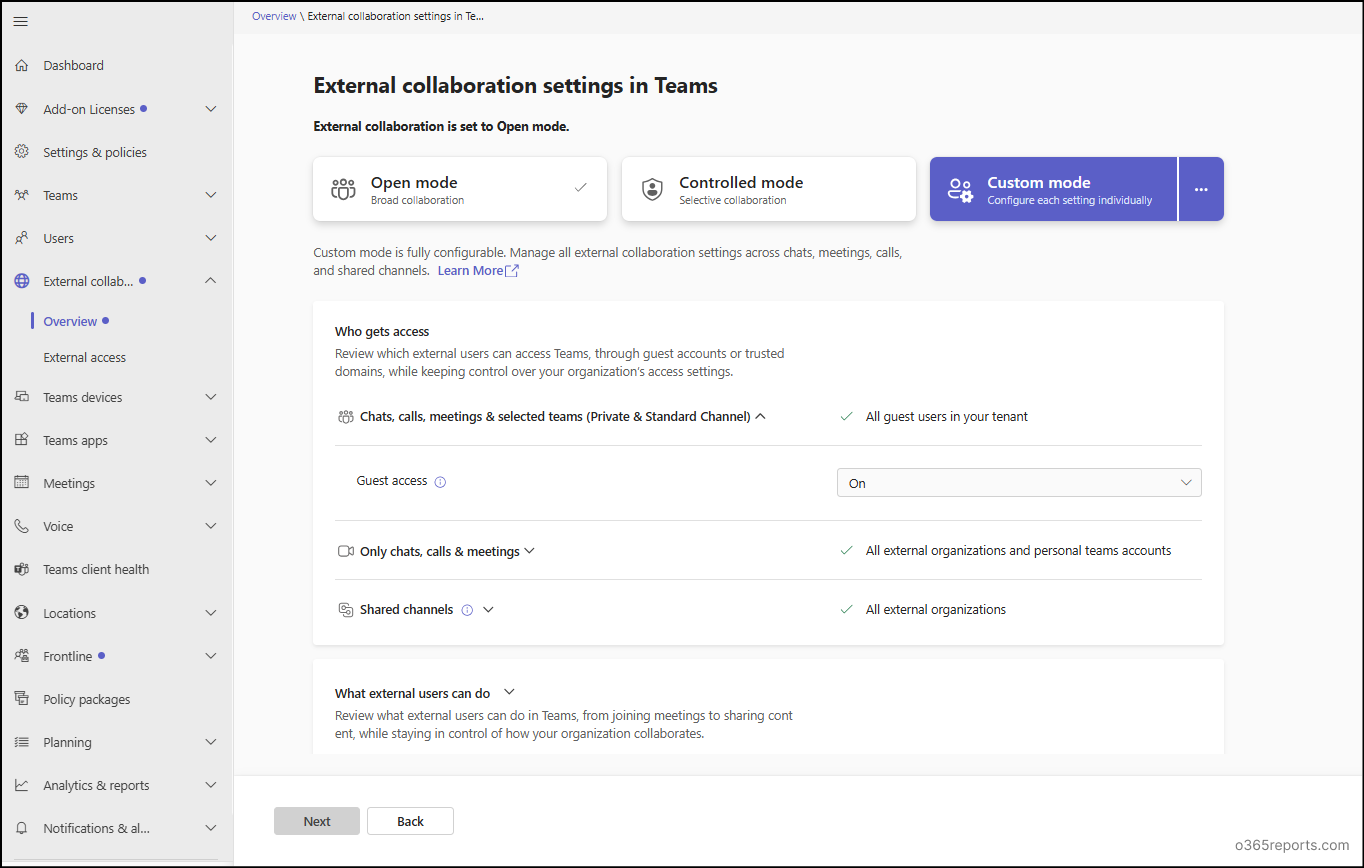Click 'All guest users in your tenant' text

click(947, 416)
